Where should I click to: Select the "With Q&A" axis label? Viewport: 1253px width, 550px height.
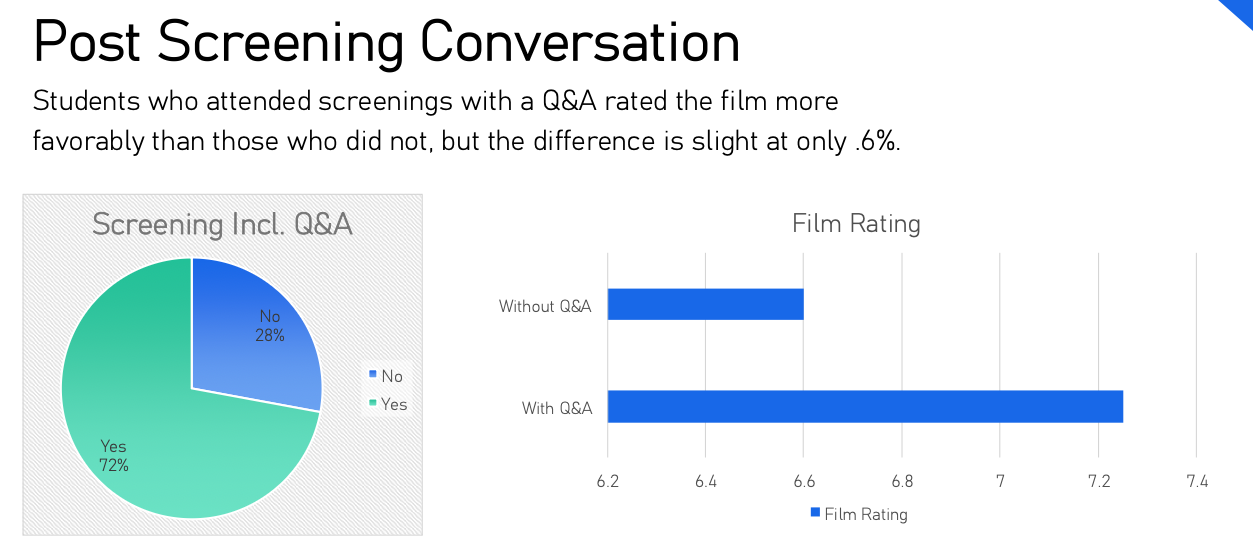coord(557,408)
